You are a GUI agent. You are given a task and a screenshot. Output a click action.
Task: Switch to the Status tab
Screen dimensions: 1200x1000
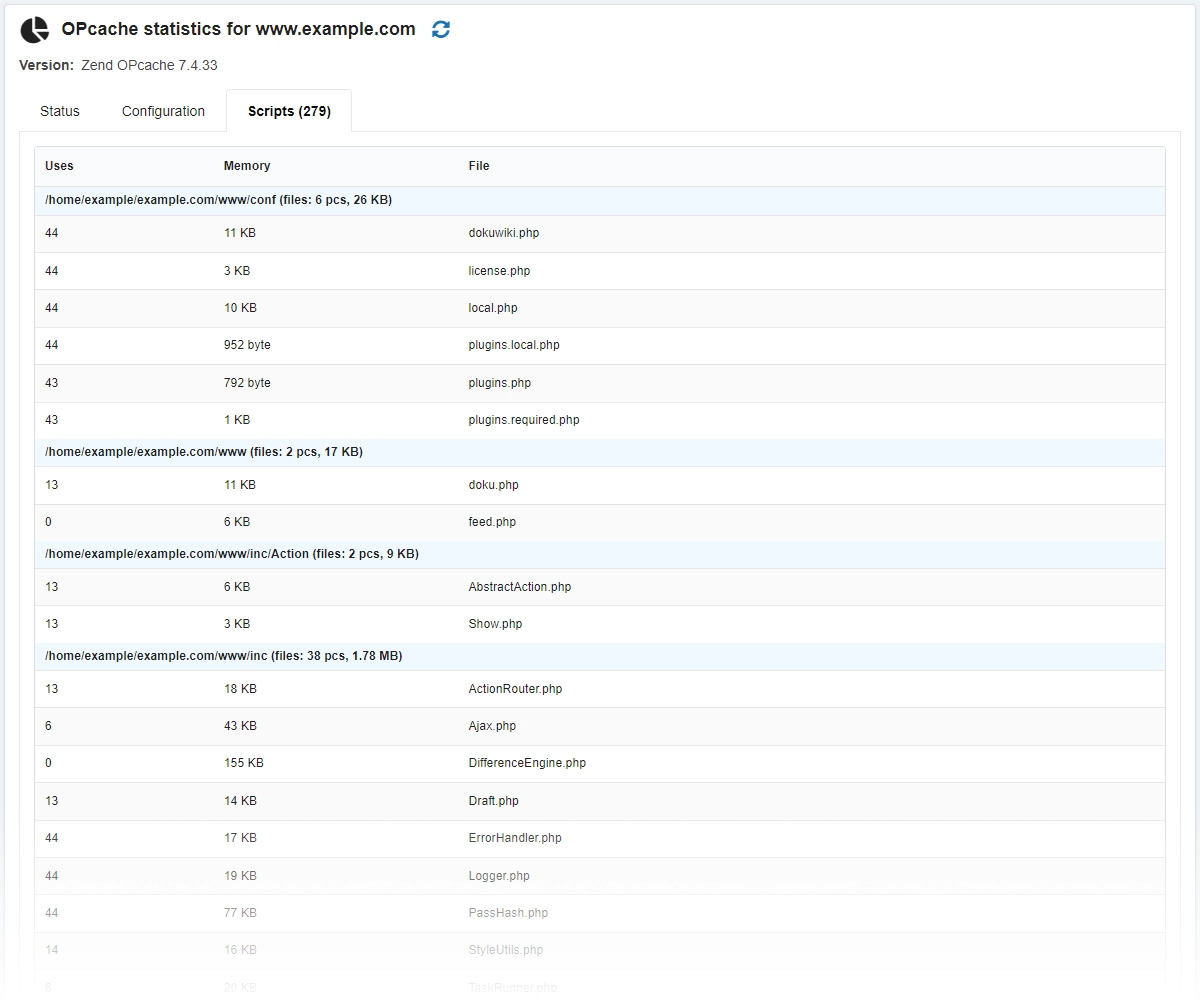[x=60, y=111]
